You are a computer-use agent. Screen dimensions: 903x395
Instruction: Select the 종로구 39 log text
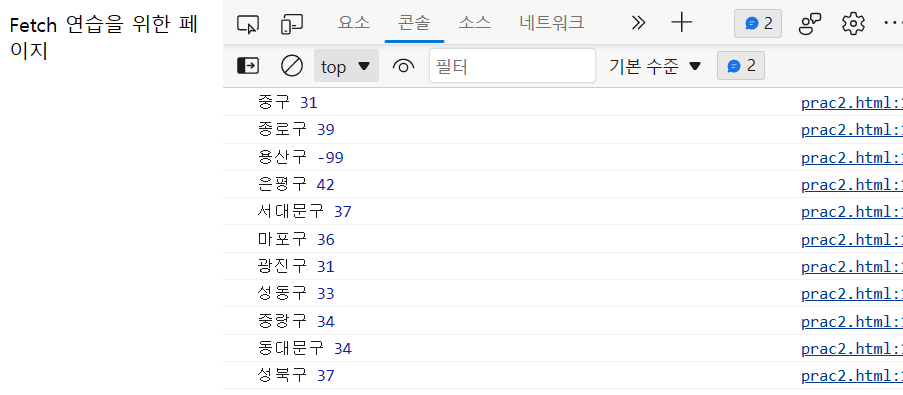(x=296, y=130)
